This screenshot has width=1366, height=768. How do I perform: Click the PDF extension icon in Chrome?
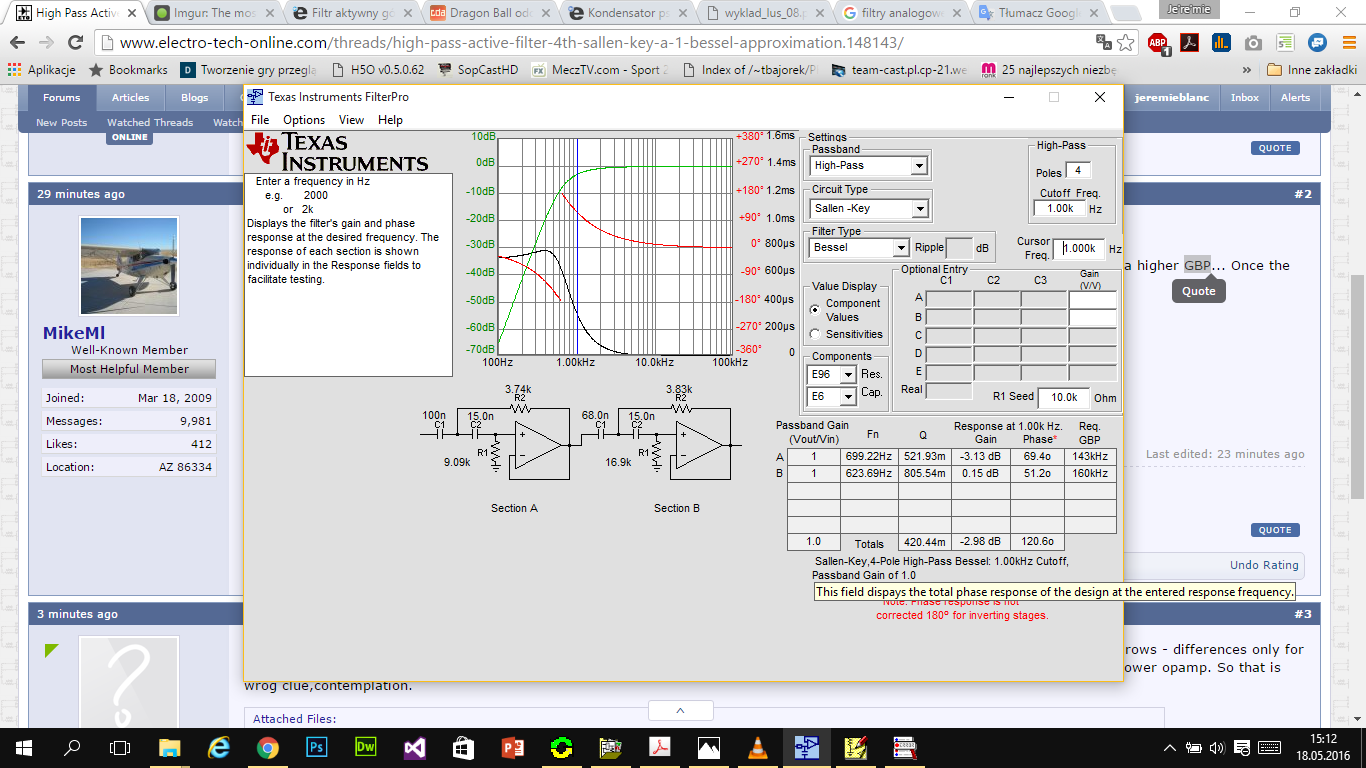1190,43
